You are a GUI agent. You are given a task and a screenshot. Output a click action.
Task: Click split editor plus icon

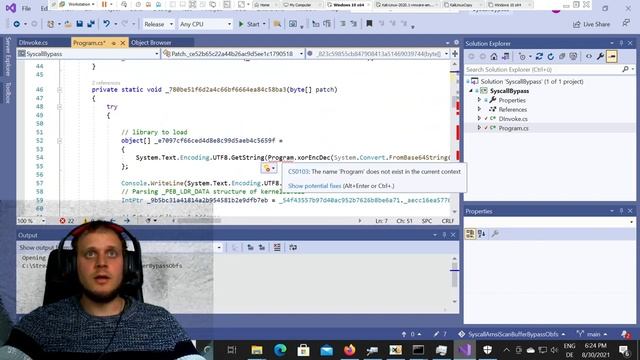[455, 53]
